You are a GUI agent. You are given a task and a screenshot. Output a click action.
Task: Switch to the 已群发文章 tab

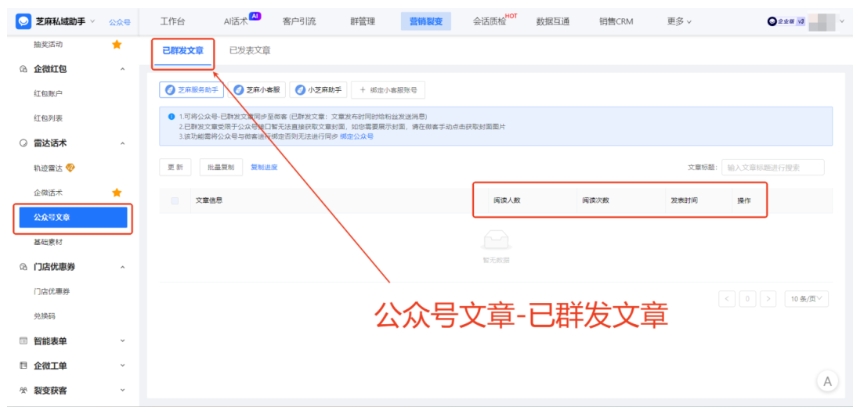(x=183, y=51)
